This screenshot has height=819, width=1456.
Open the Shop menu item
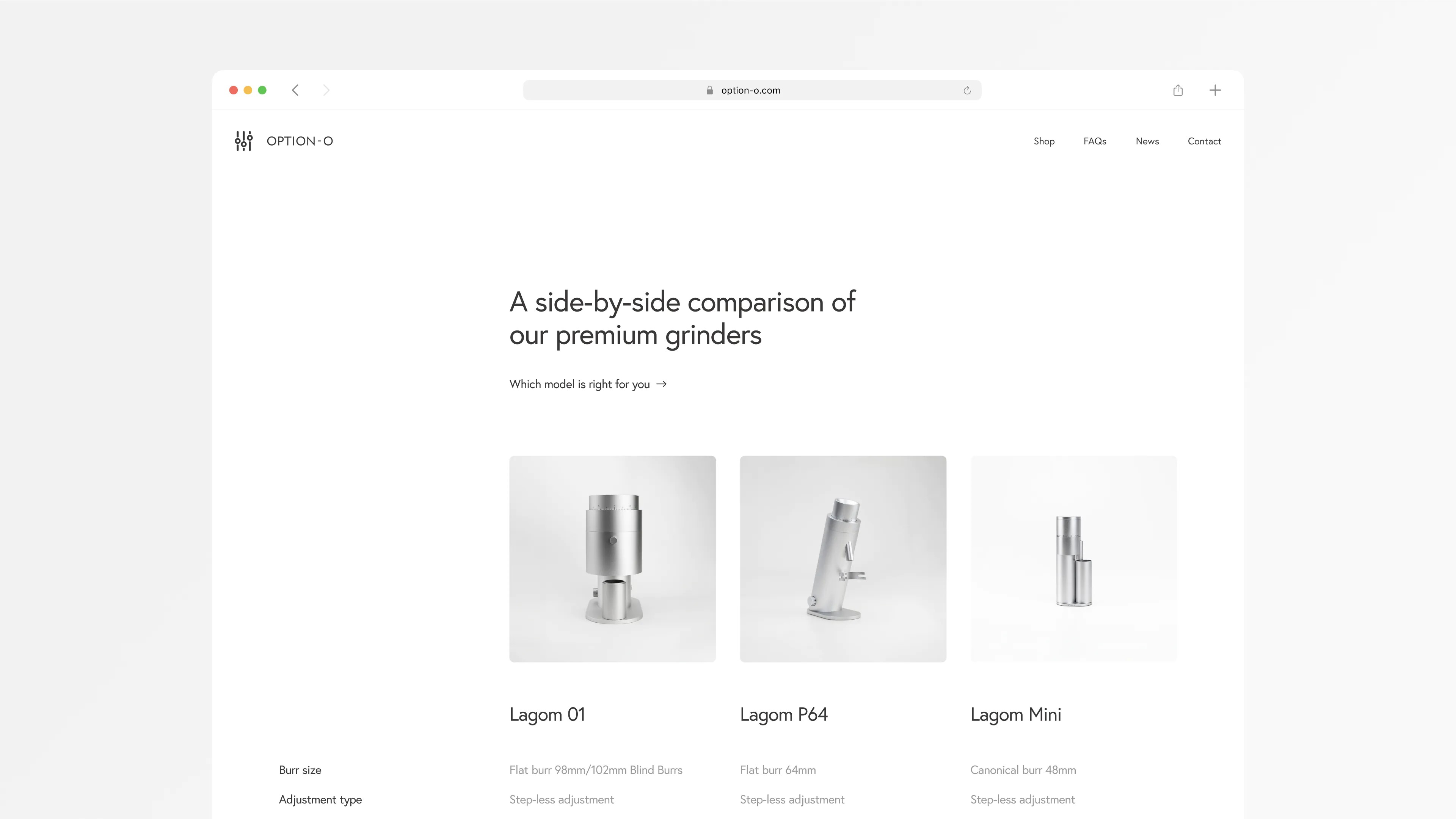coord(1044,141)
